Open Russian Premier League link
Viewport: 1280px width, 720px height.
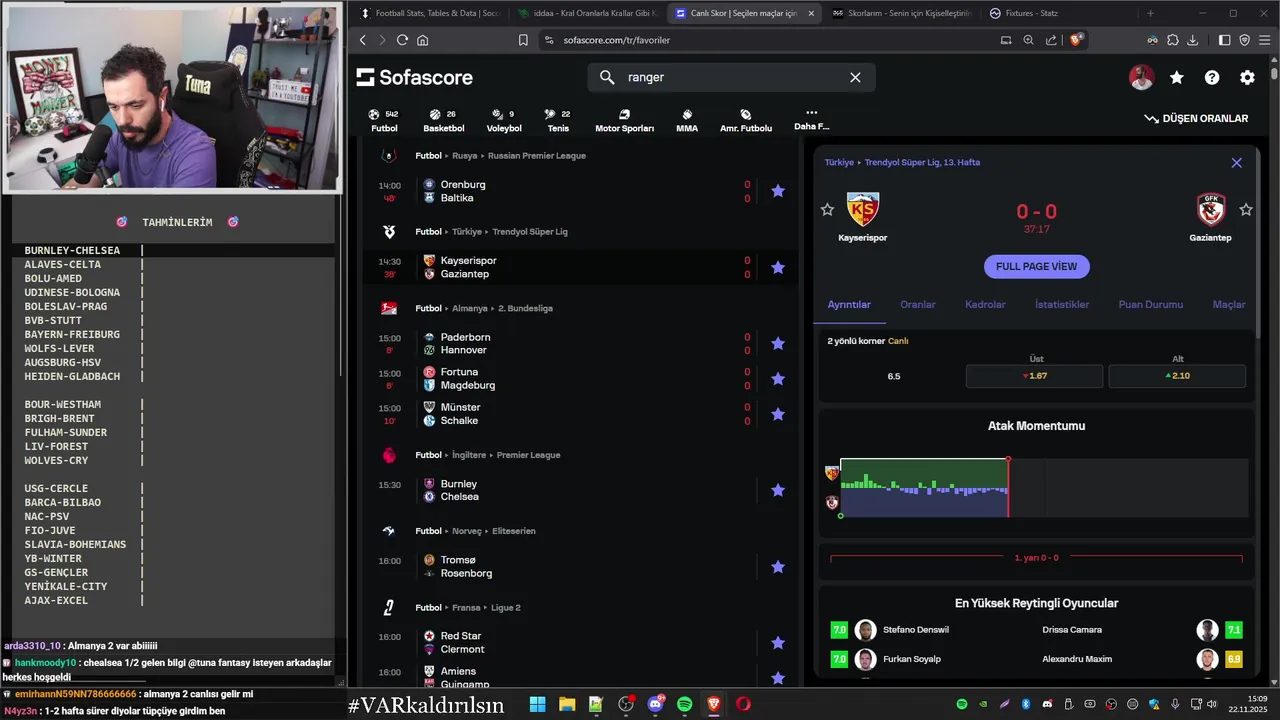537,156
